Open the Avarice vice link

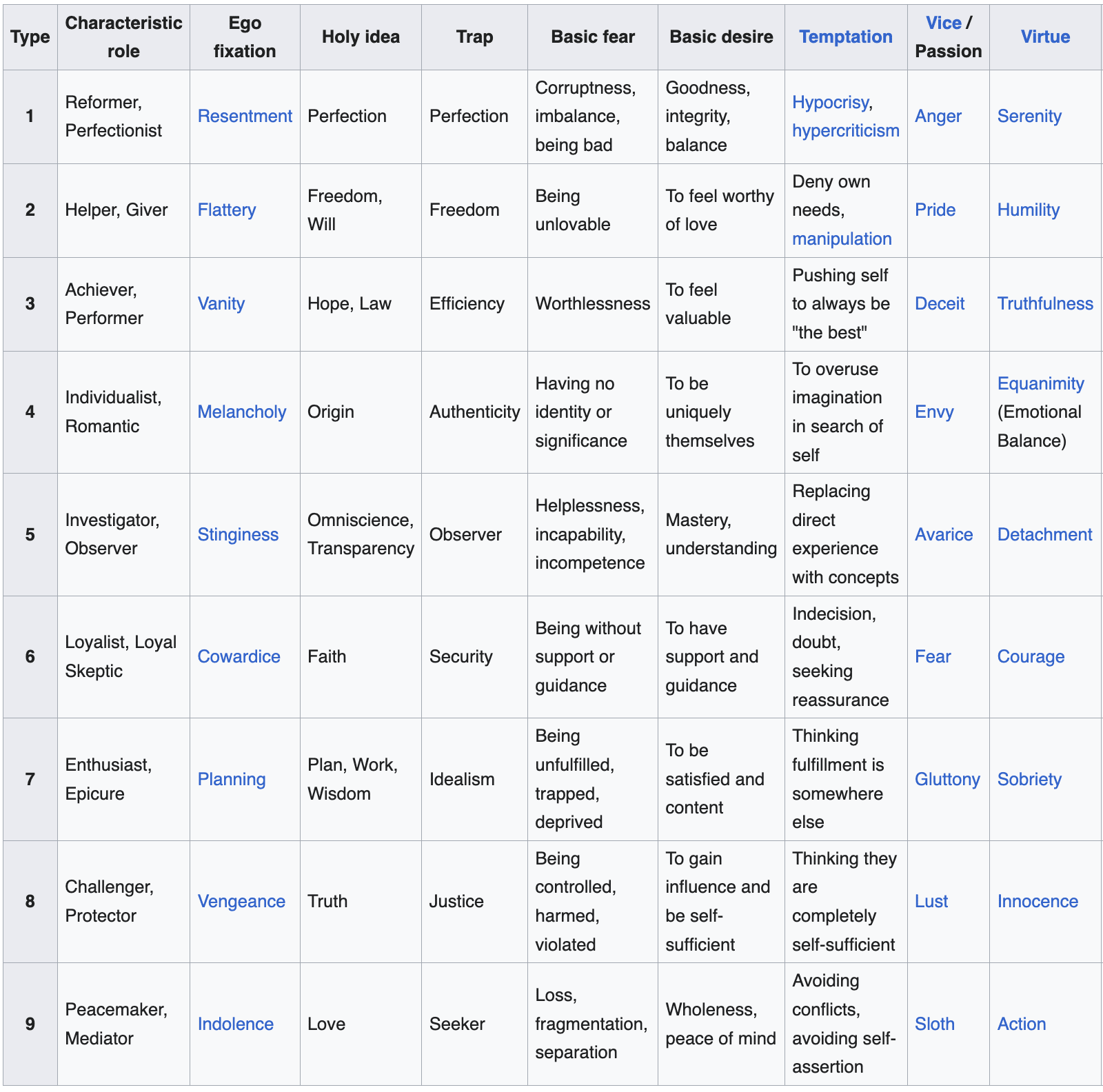tap(944, 534)
